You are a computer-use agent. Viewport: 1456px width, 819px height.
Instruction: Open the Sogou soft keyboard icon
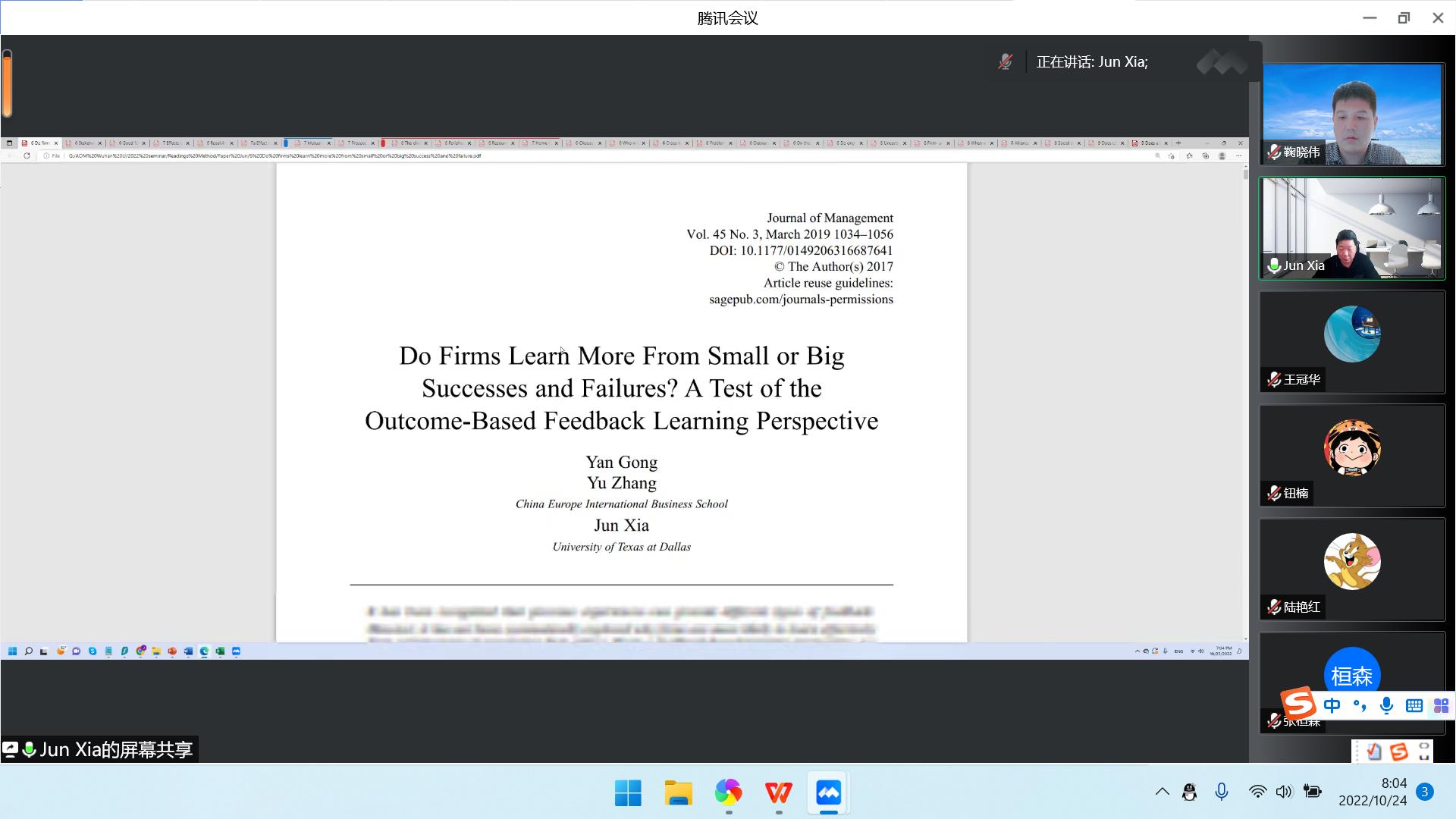(1414, 706)
